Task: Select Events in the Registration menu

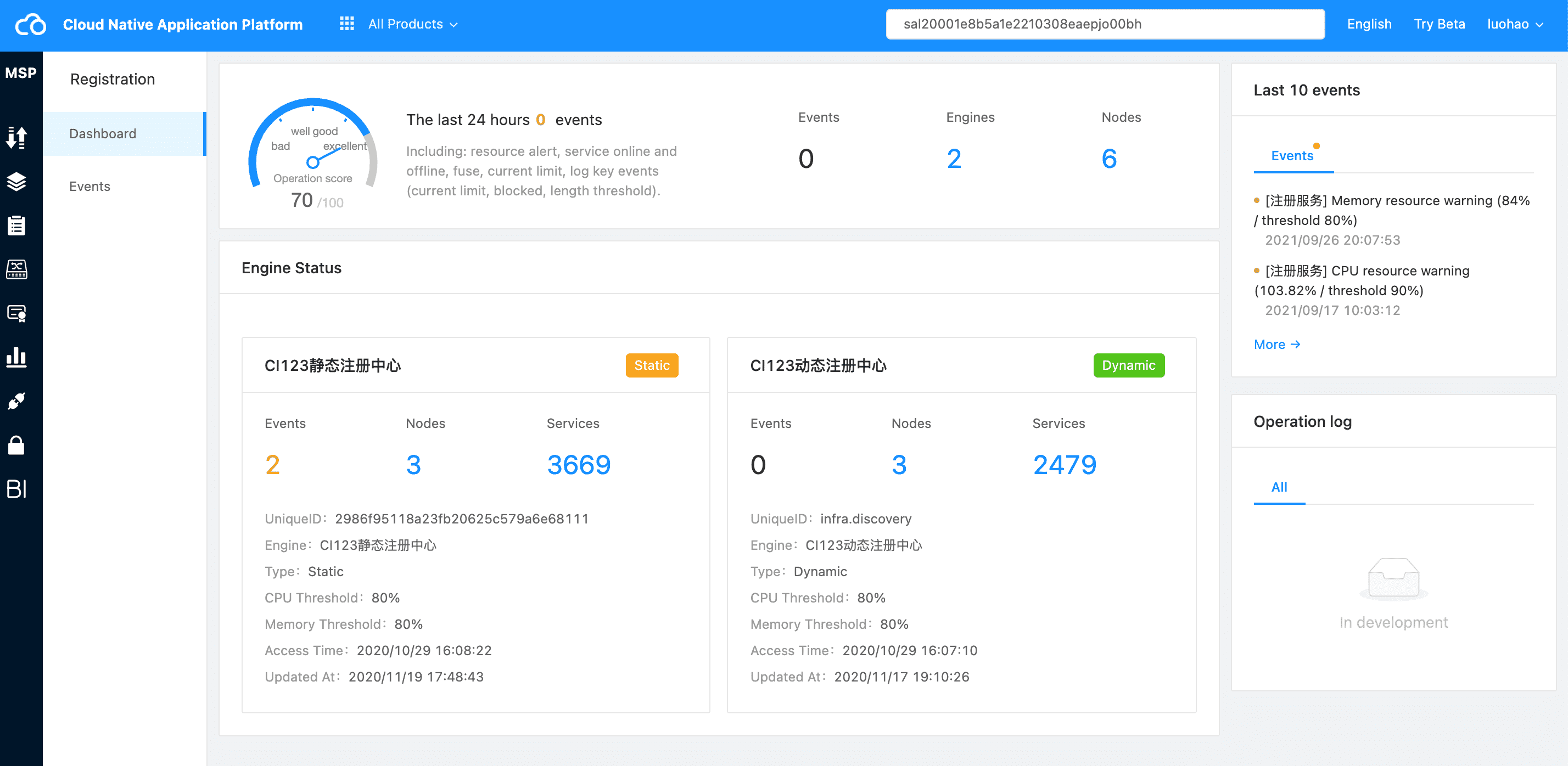Action: tap(124, 186)
